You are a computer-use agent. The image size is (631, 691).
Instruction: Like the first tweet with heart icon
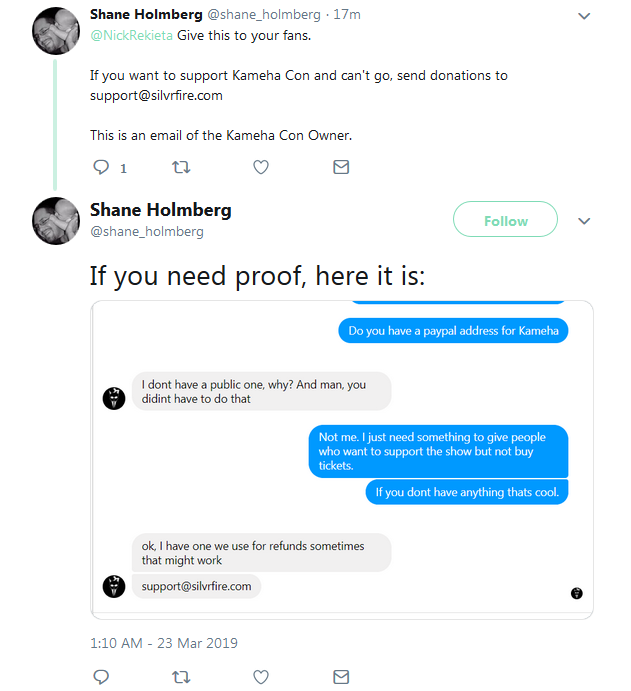tap(261, 167)
